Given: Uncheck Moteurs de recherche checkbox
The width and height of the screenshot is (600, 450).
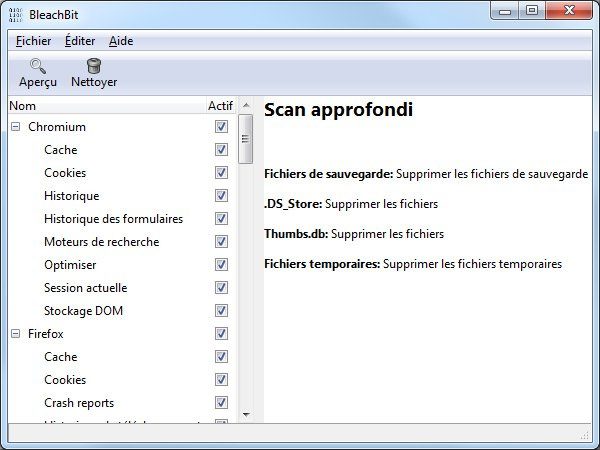Looking at the screenshot, I should [x=221, y=241].
